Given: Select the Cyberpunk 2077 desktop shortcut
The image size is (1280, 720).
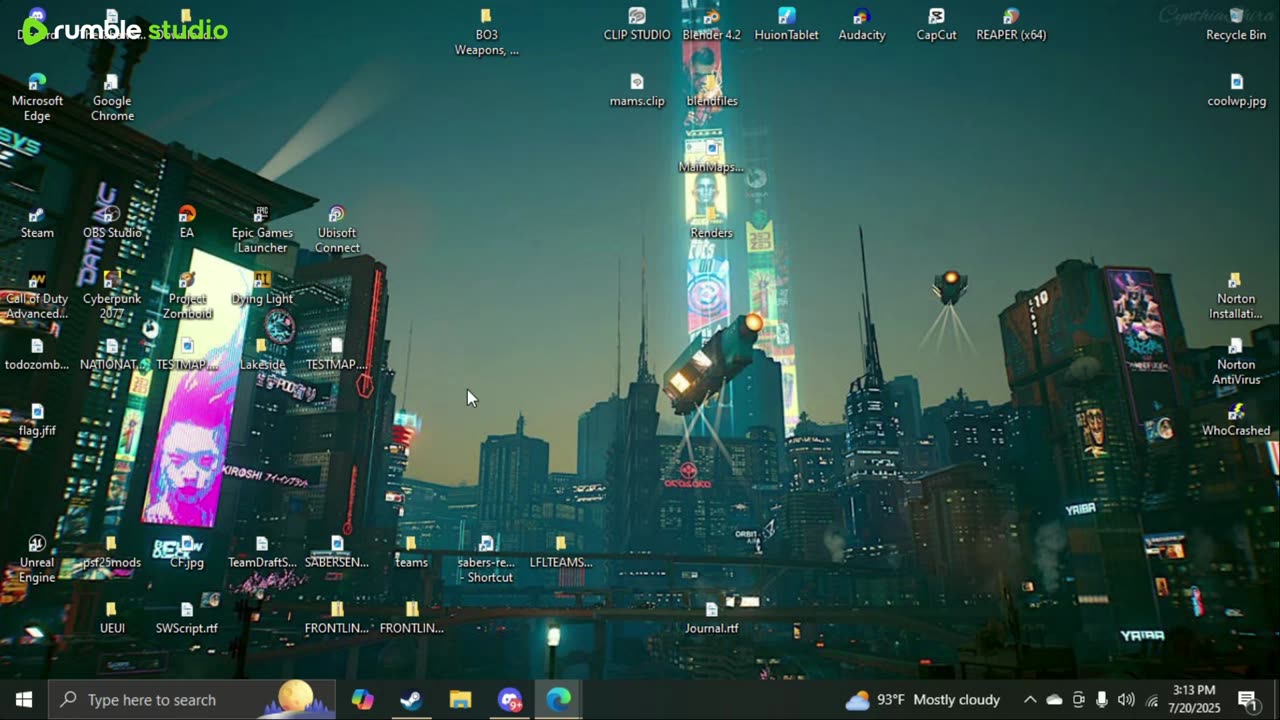Looking at the screenshot, I should click(x=112, y=295).
